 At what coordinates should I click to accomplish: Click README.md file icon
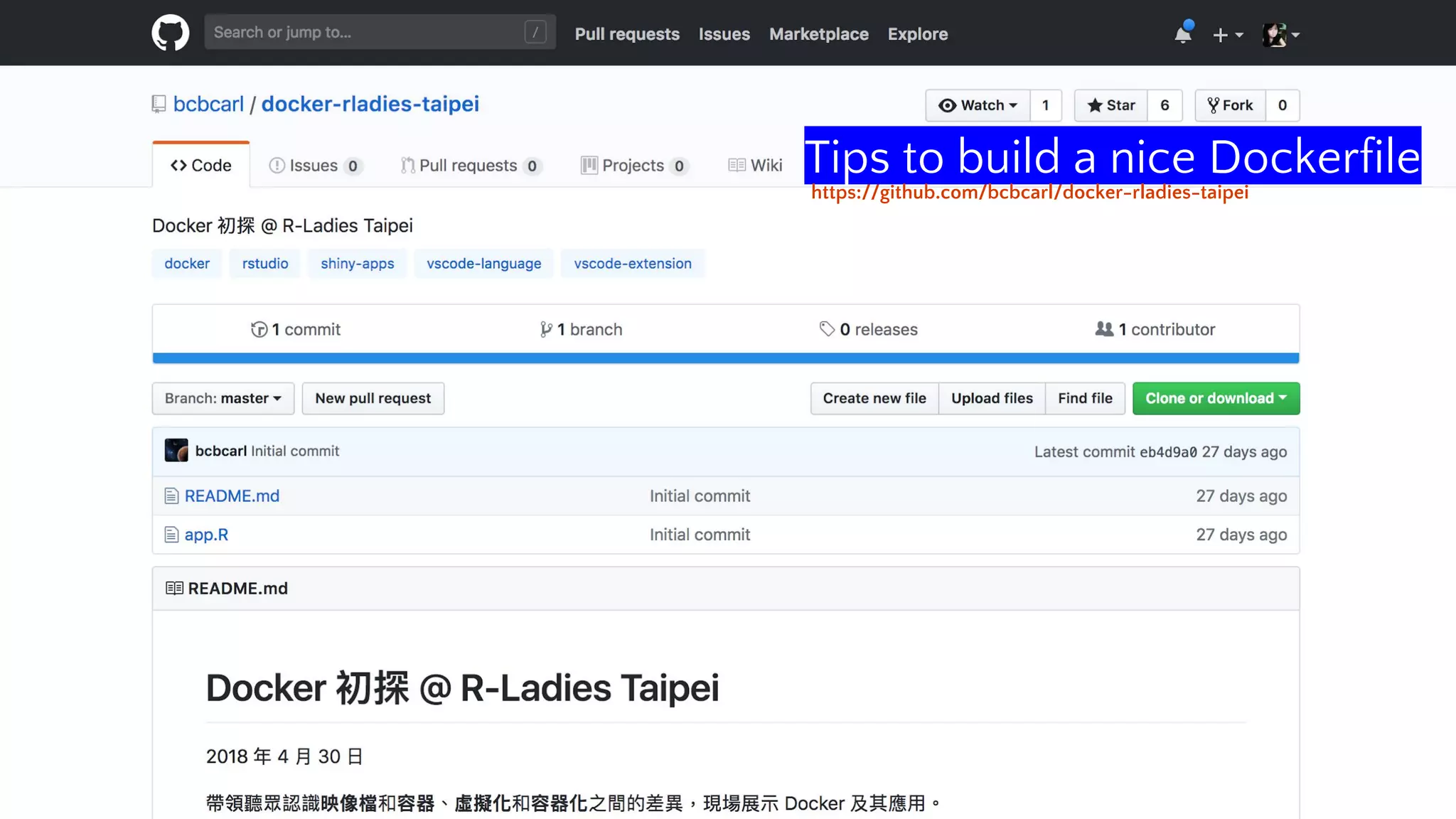point(171,496)
